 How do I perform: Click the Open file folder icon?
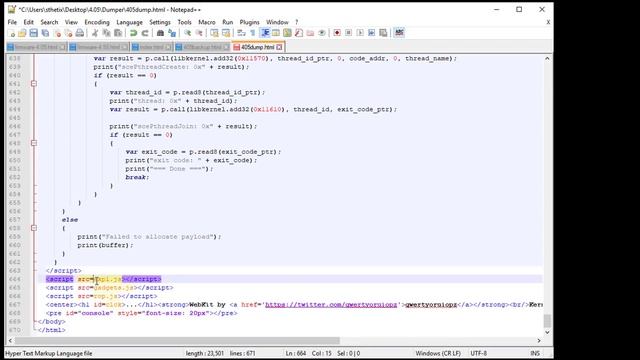[x=22, y=33]
